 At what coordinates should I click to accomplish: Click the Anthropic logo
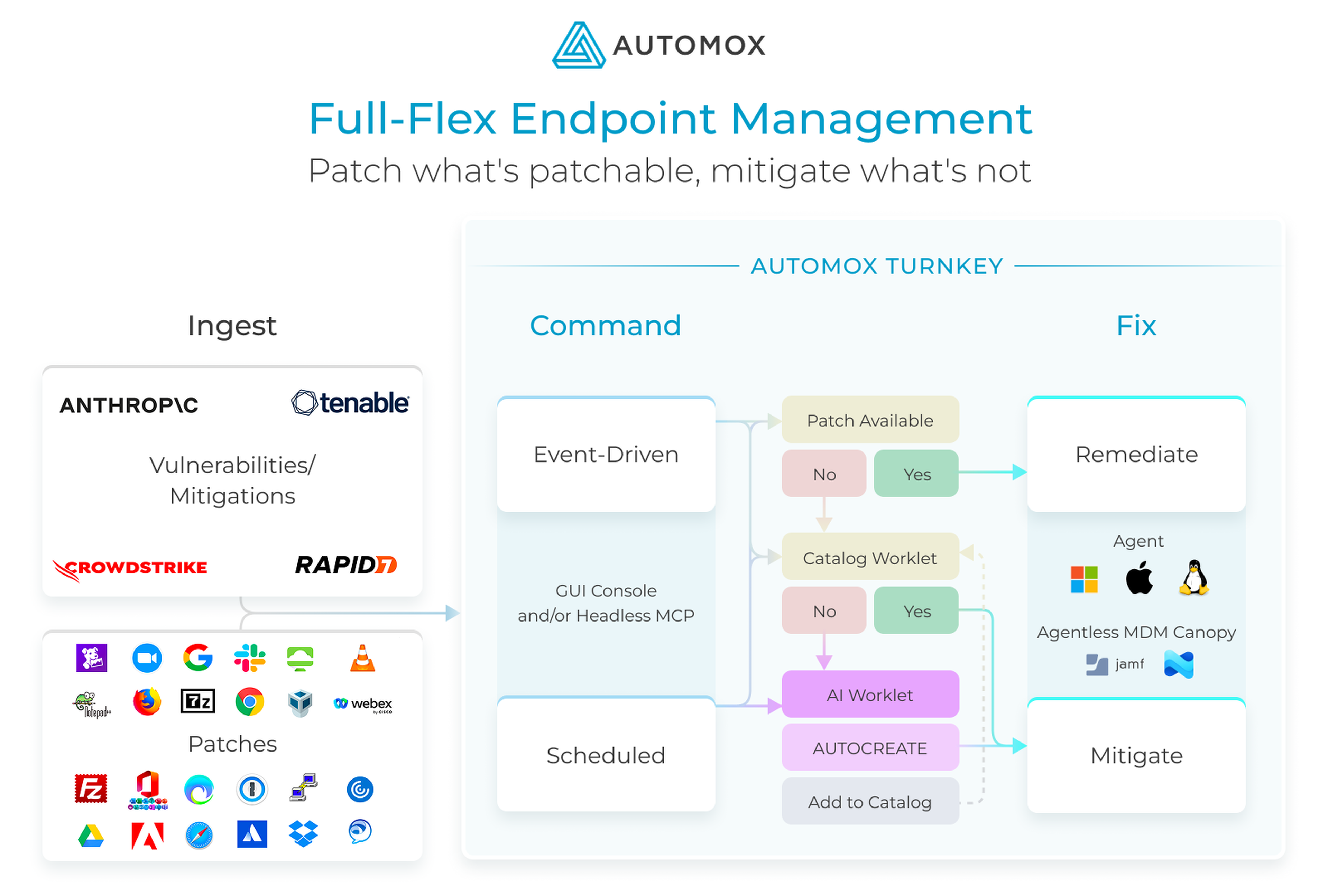click(129, 406)
